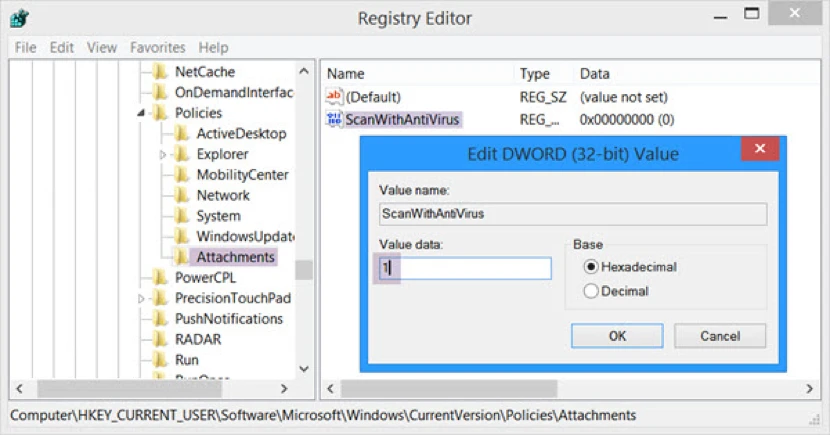Select the PushNotifications folder icon
The width and height of the screenshot is (830, 435).
(160, 319)
